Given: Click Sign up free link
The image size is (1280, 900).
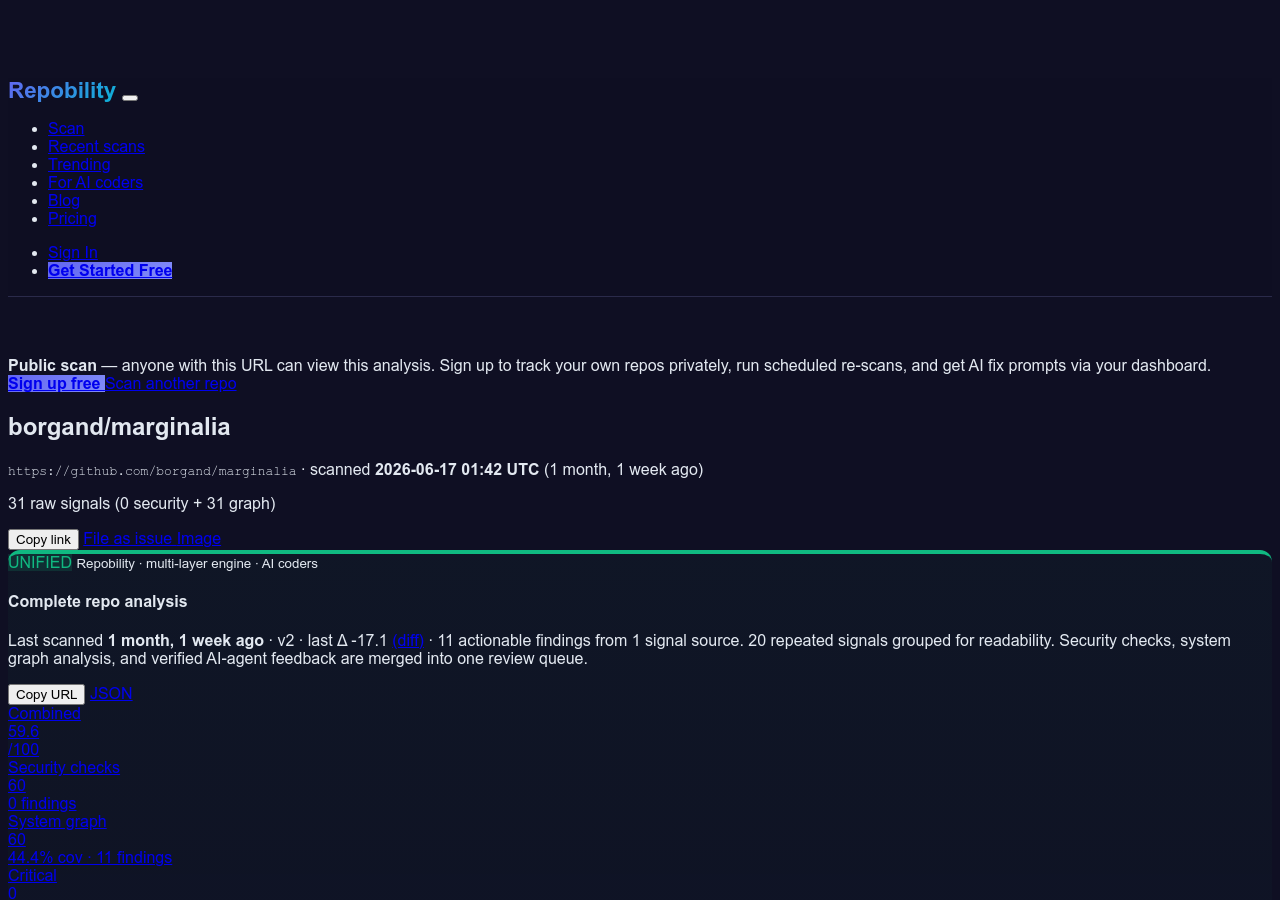Looking at the screenshot, I should click(x=56, y=383).
